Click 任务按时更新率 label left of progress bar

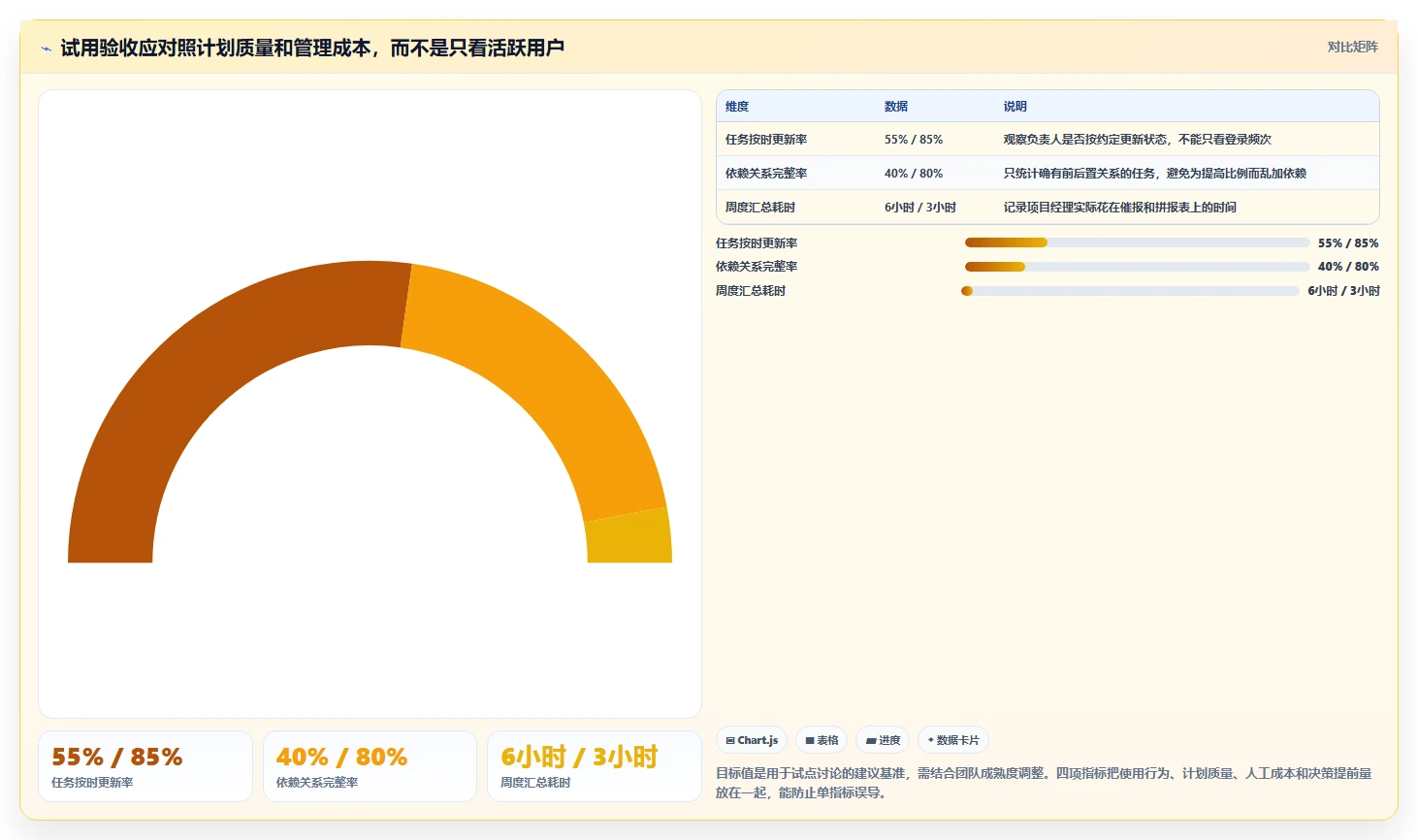tap(757, 243)
